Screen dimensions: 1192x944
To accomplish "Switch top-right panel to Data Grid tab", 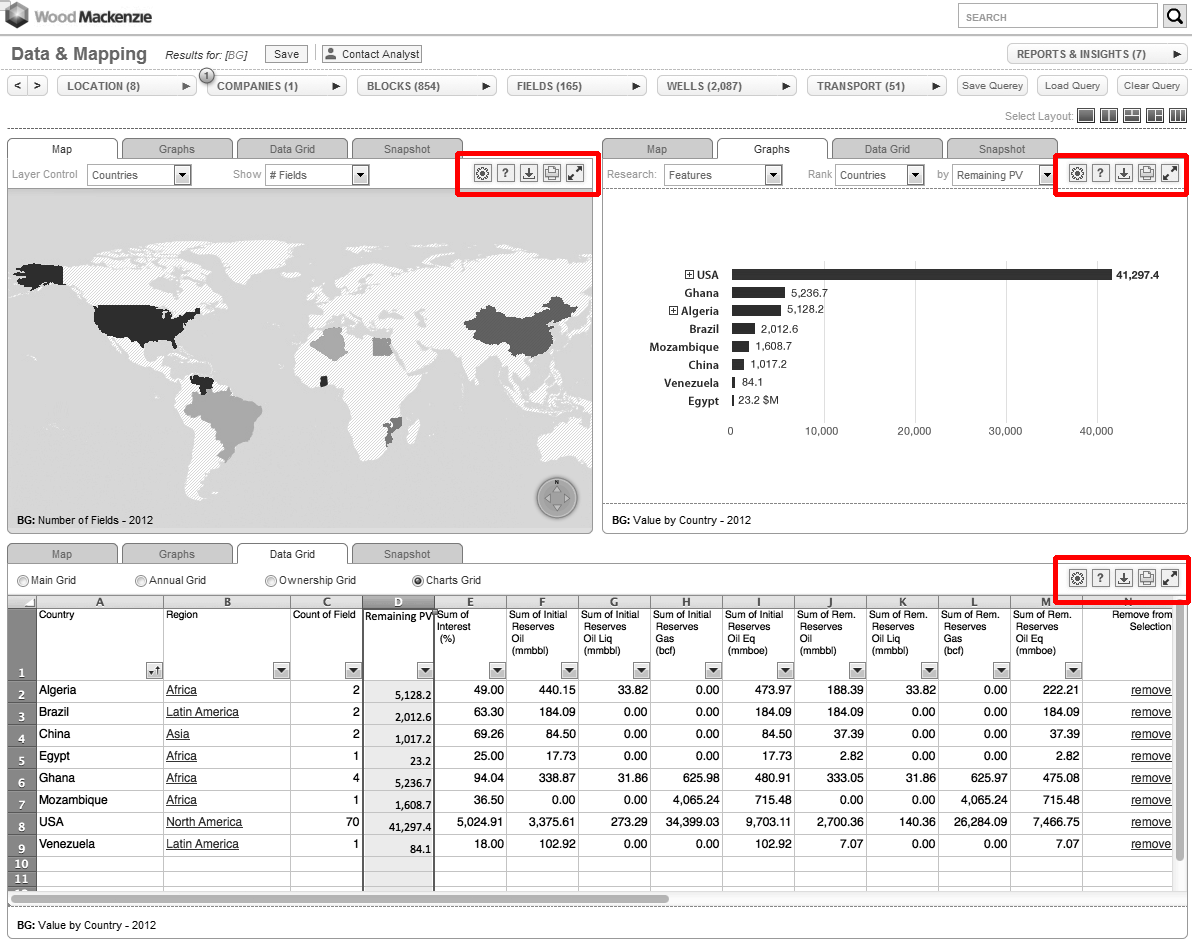I will (x=887, y=149).
